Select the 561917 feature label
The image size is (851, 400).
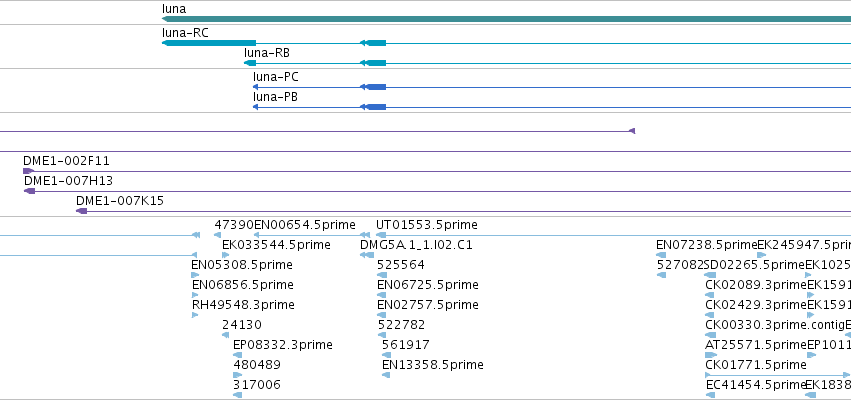point(405,345)
